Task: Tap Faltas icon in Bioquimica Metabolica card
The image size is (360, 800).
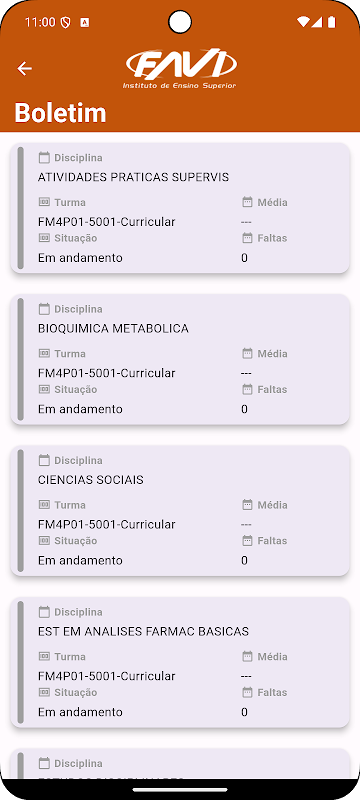Action: click(x=247, y=390)
